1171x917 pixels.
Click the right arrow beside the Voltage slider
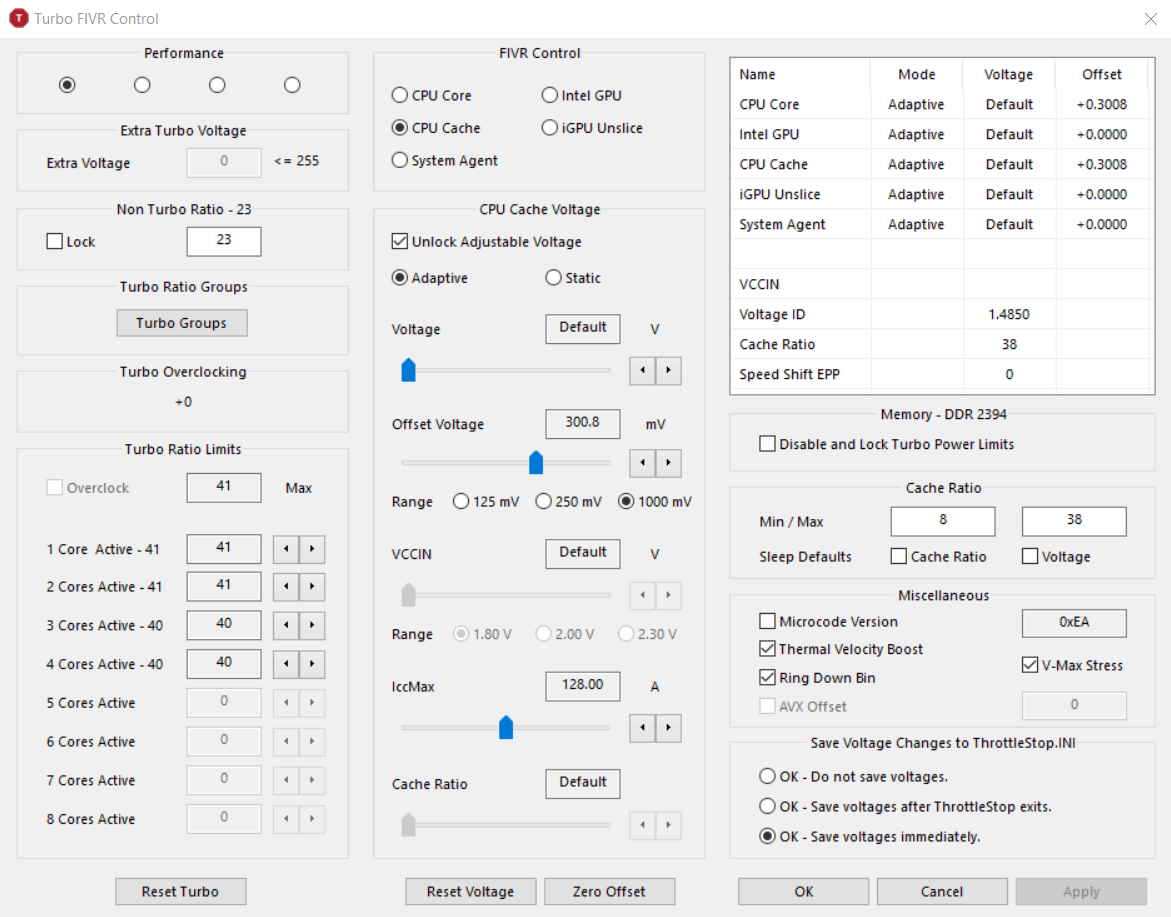tap(668, 370)
